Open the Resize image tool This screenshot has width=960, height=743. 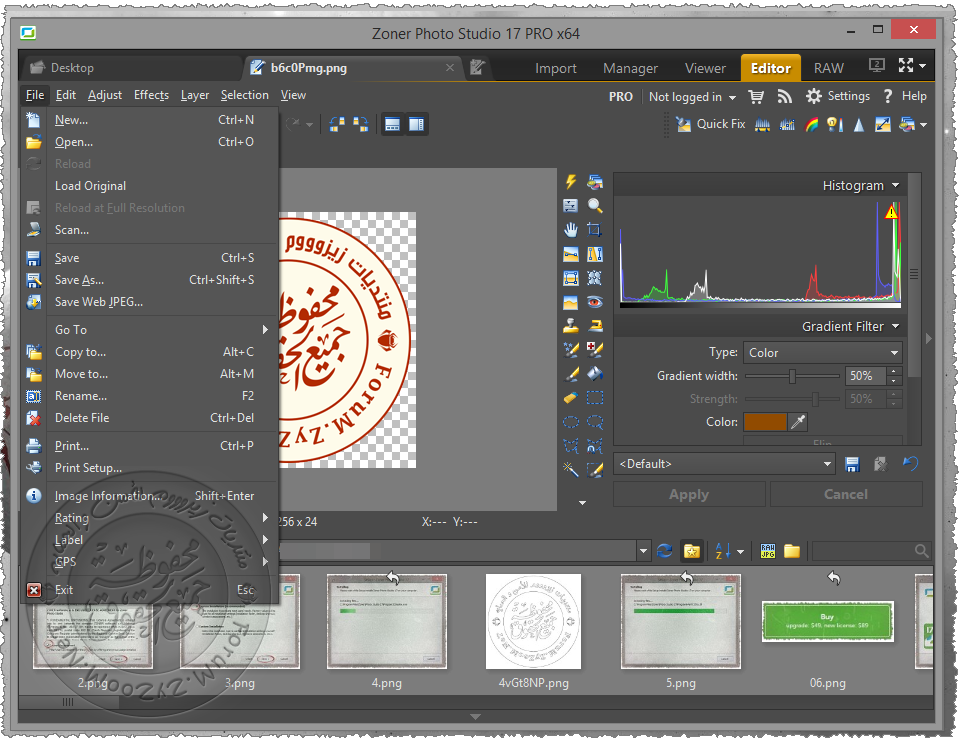(x=883, y=125)
